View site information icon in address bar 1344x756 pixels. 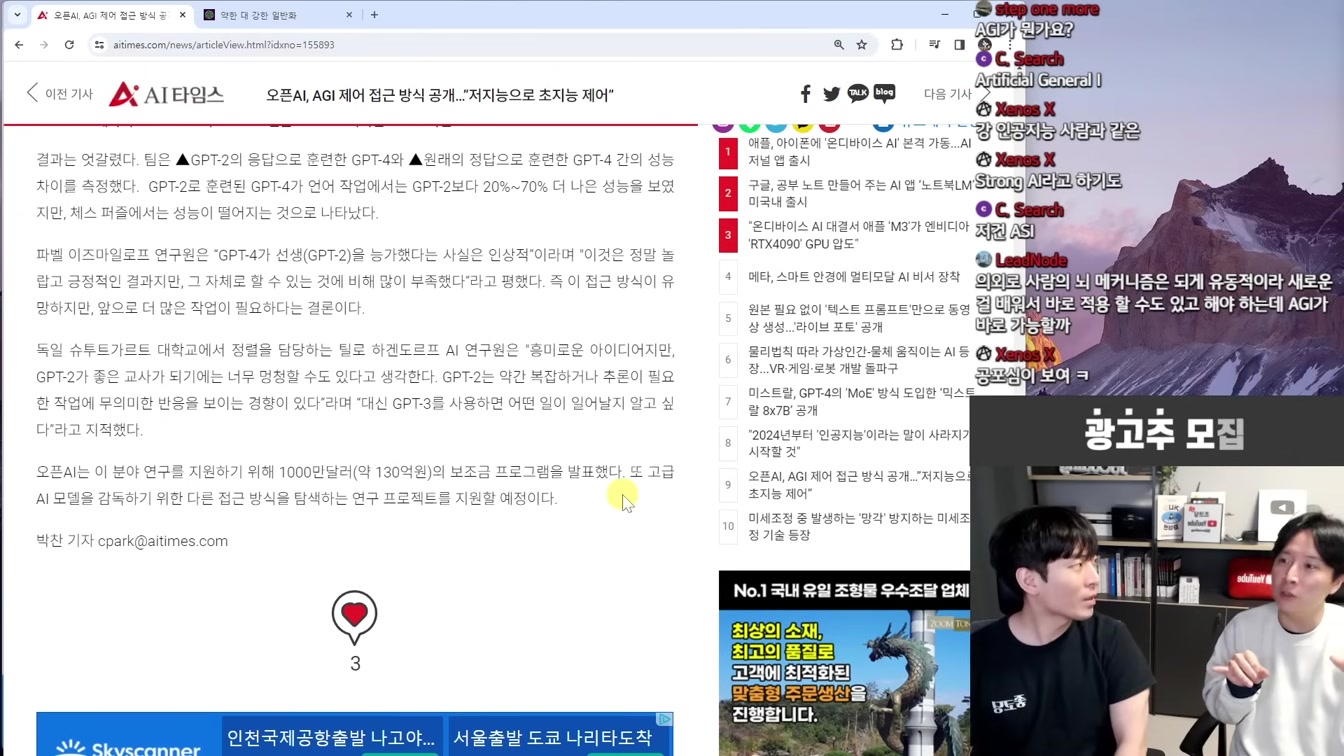[99, 45]
